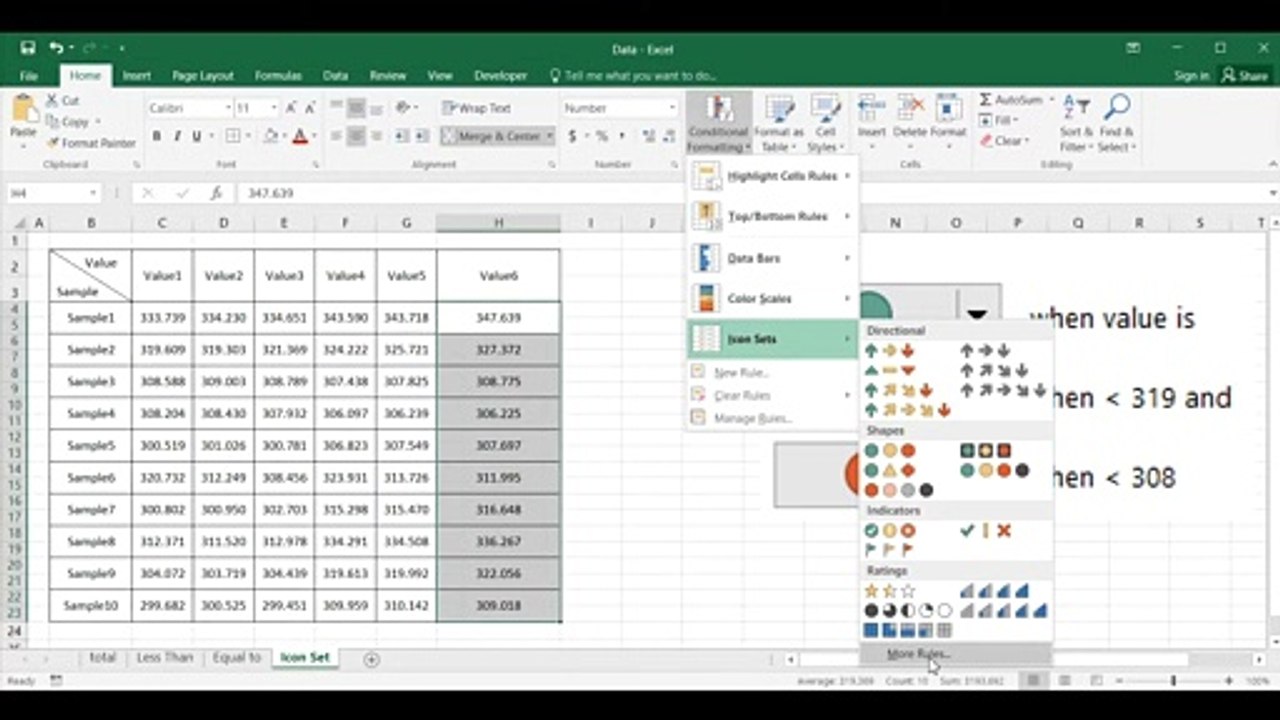Open the Merge & Center dropdown arrow

[x=550, y=136]
